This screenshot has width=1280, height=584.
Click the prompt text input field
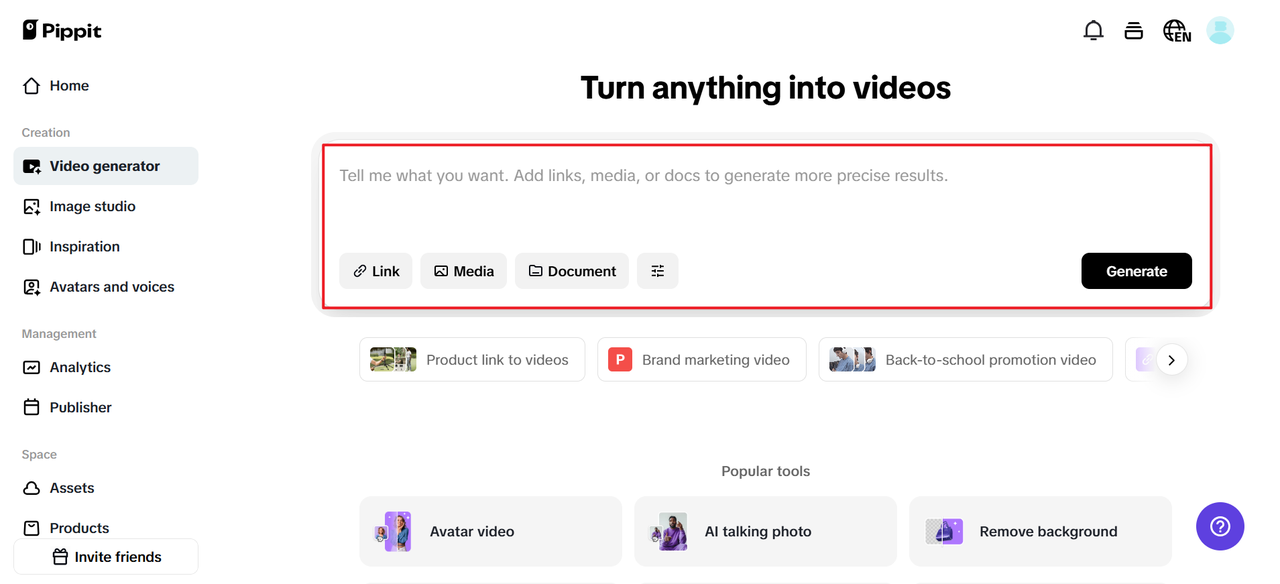[765, 195]
